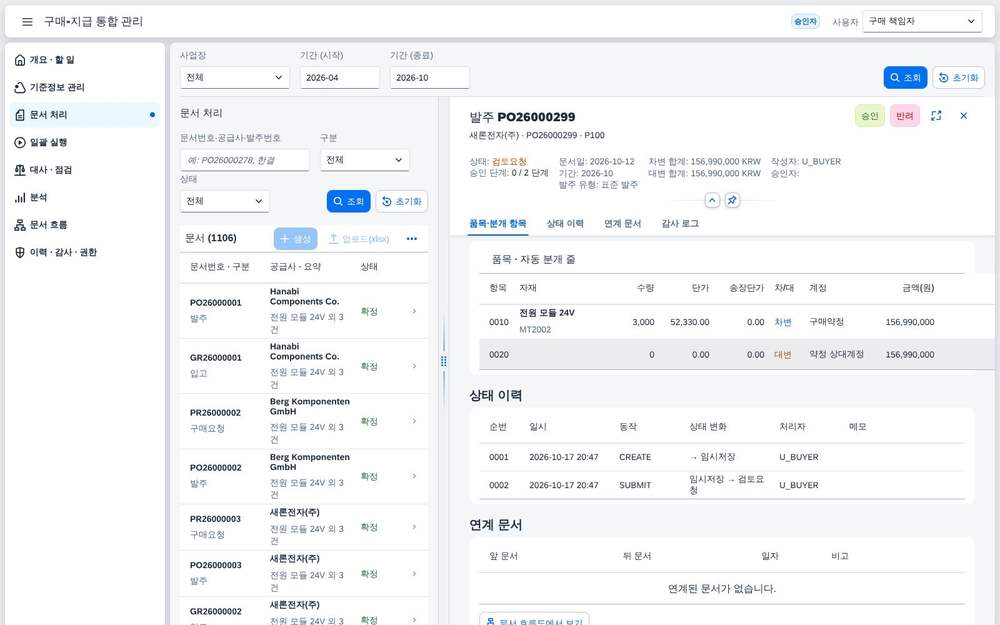
Task: Select 문서 처리 sidebar item
Action: pos(85,115)
